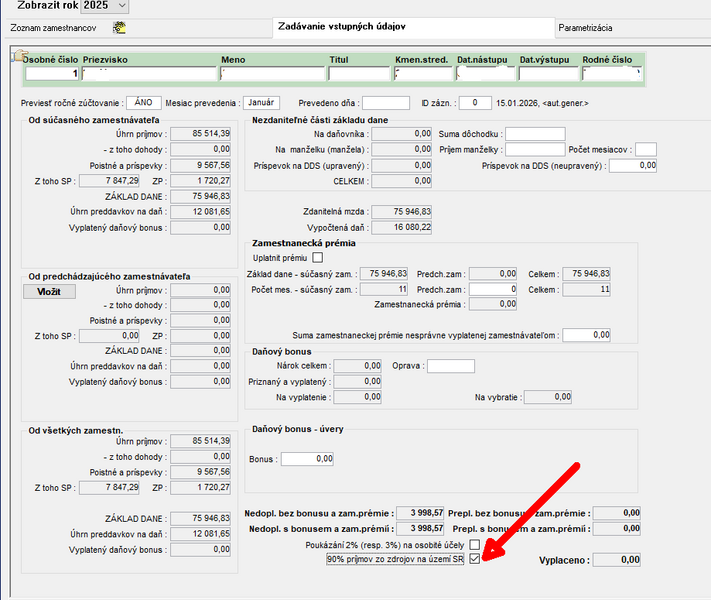Click the hand pointer record icon
This screenshot has width=711, height=600.
tap(19, 55)
